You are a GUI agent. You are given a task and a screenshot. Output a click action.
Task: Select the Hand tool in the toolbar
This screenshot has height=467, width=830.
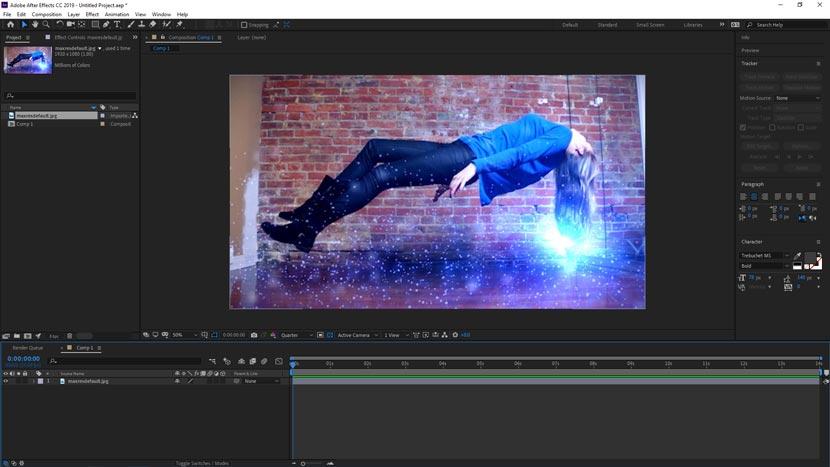[x=35, y=24]
